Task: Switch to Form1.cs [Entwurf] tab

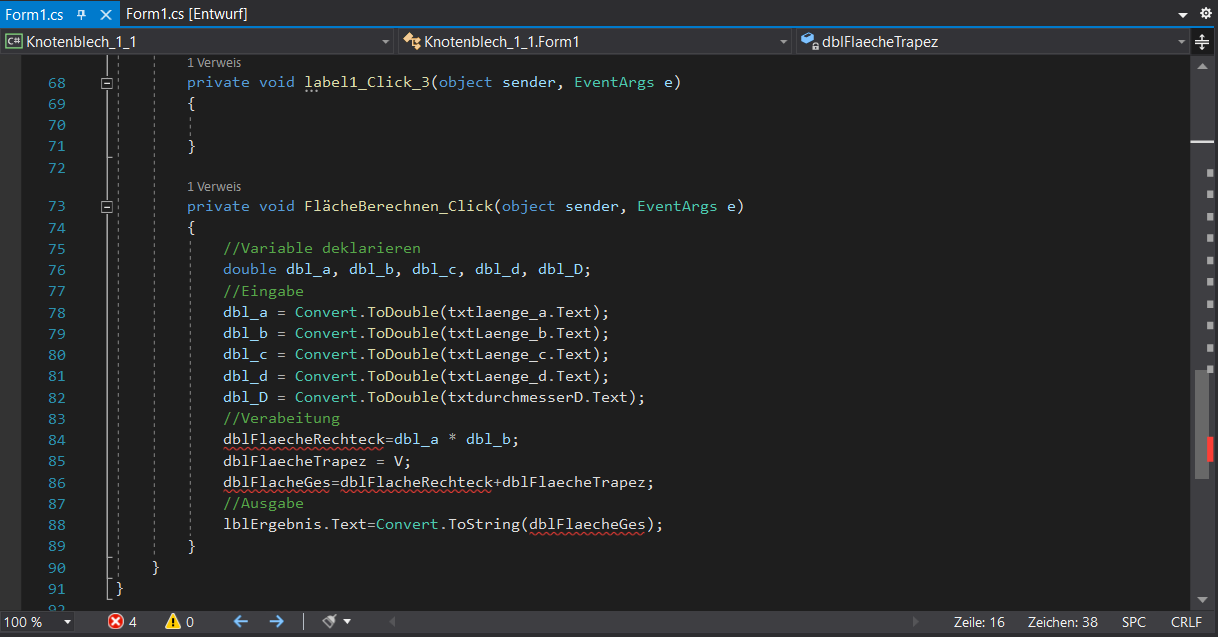Action: pyautogui.click(x=187, y=14)
